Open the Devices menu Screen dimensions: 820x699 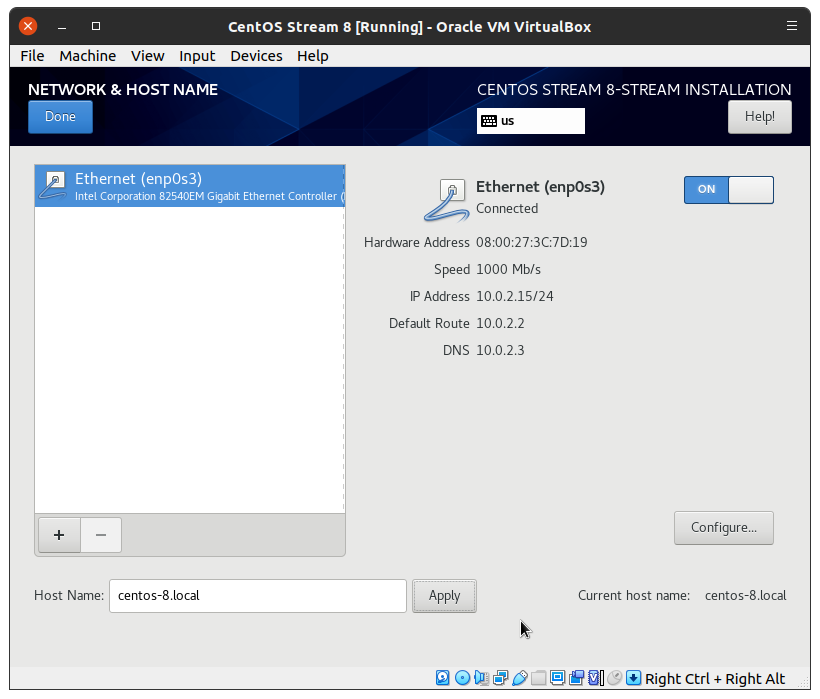[x=256, y=56]
